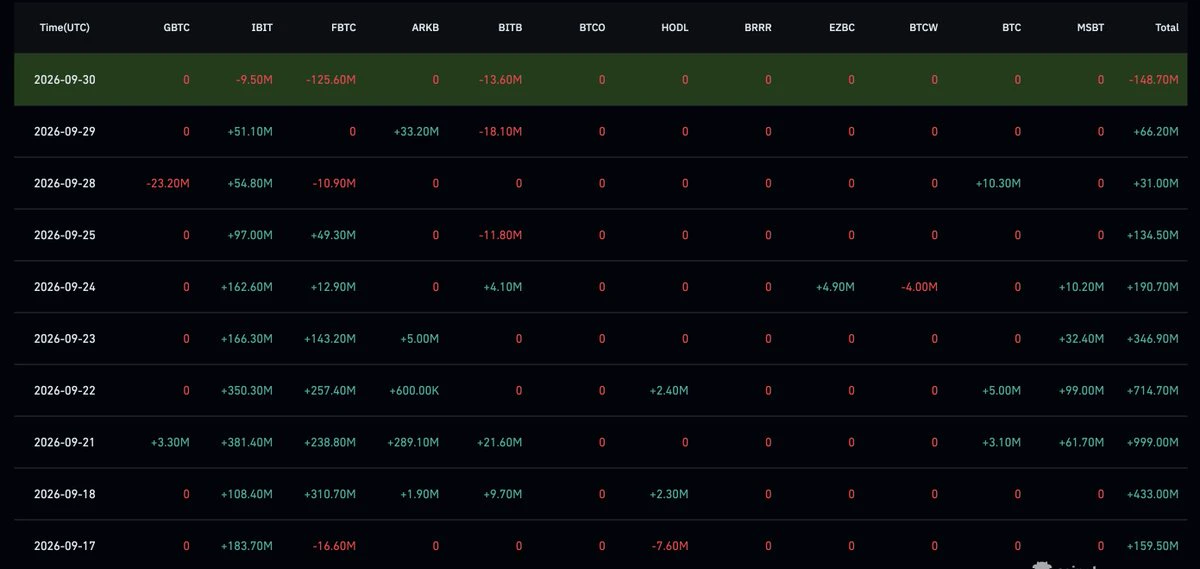Select the +999.00M total value
1200x569 pixels.
pyautogui.click(x=1154, y=443)
